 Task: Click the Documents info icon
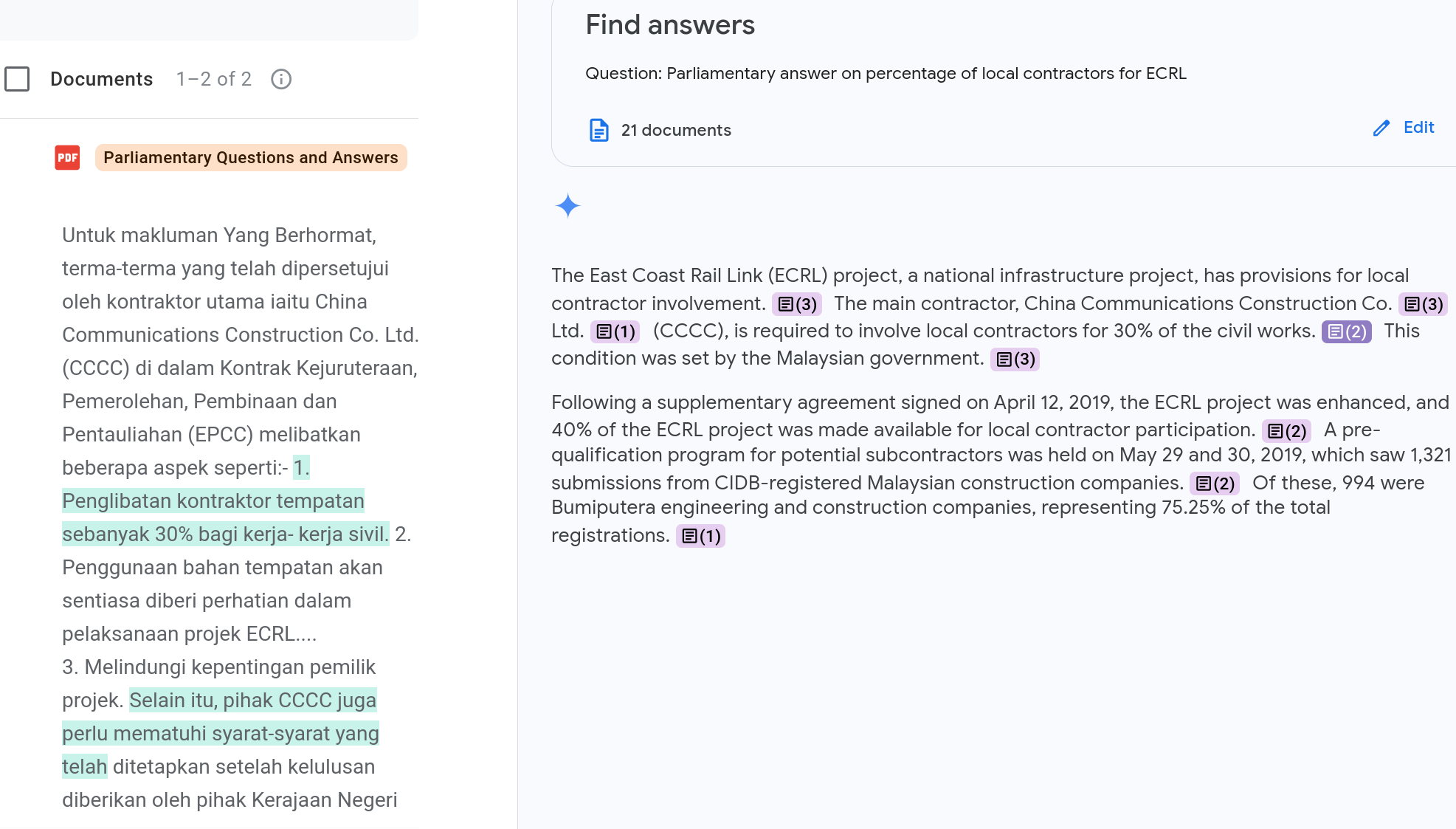point(281,79)
